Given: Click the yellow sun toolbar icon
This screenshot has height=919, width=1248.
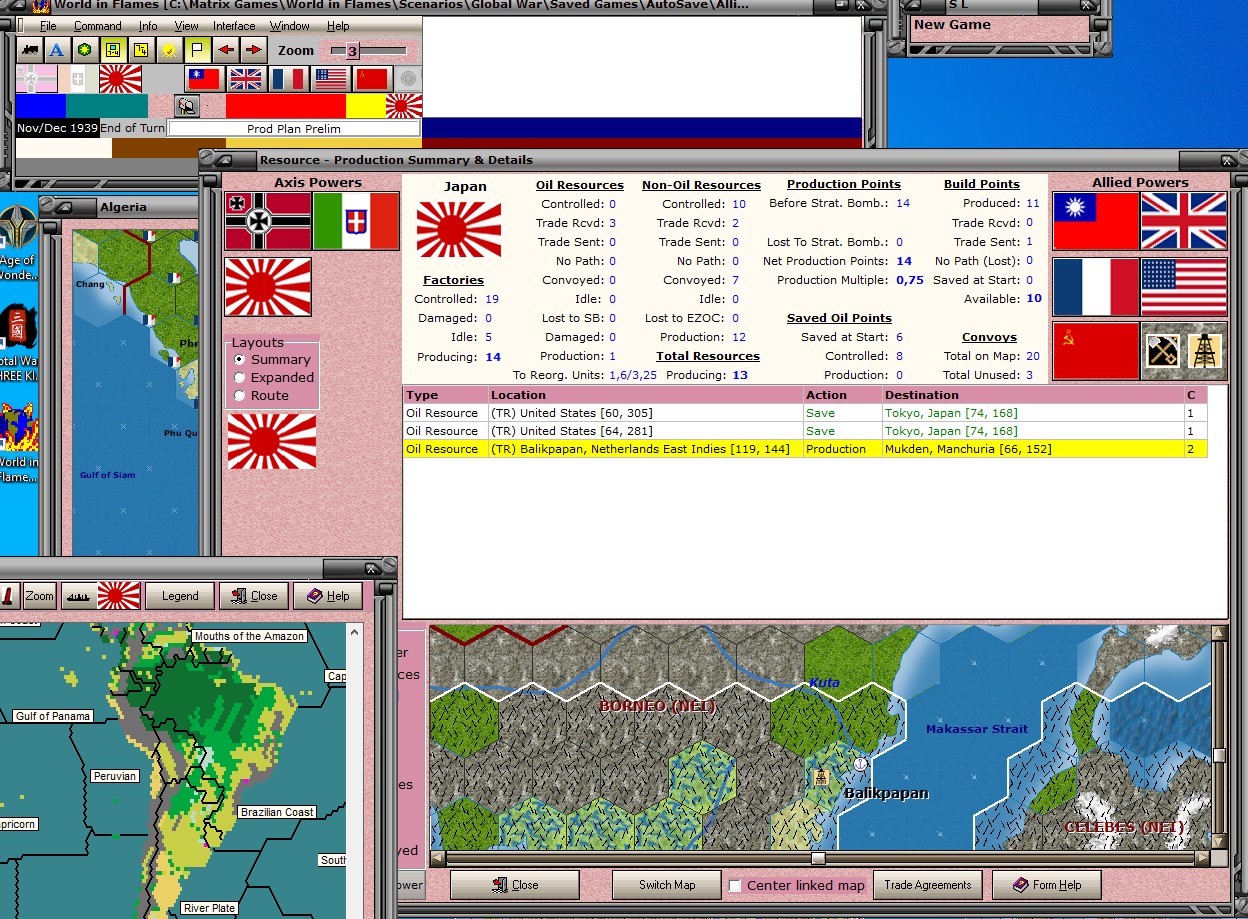Looking at the screenshot, I should [x=170, y=50].
